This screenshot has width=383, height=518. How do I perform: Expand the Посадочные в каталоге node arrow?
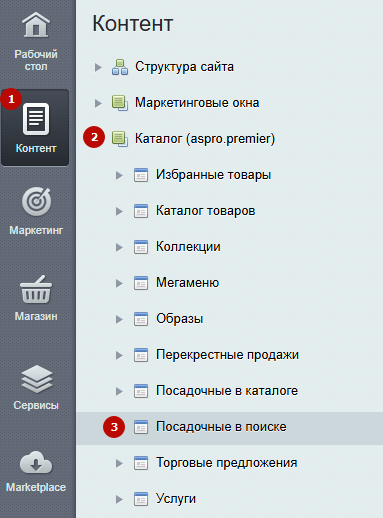[x=119, y=391]
